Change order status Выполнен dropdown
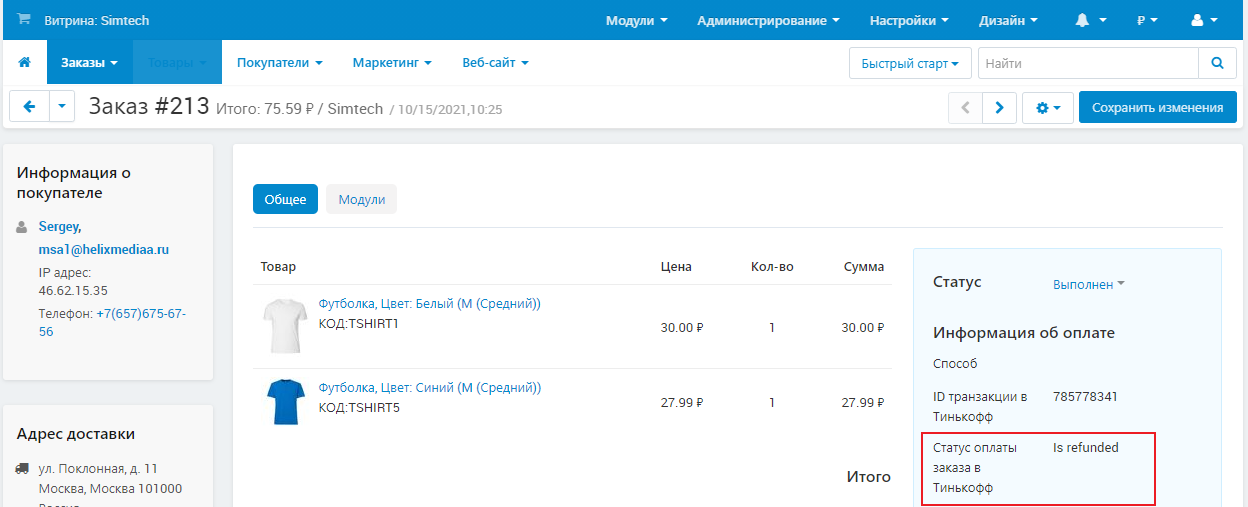This screenshot has width=1248, height=507. pos(1088,284)
